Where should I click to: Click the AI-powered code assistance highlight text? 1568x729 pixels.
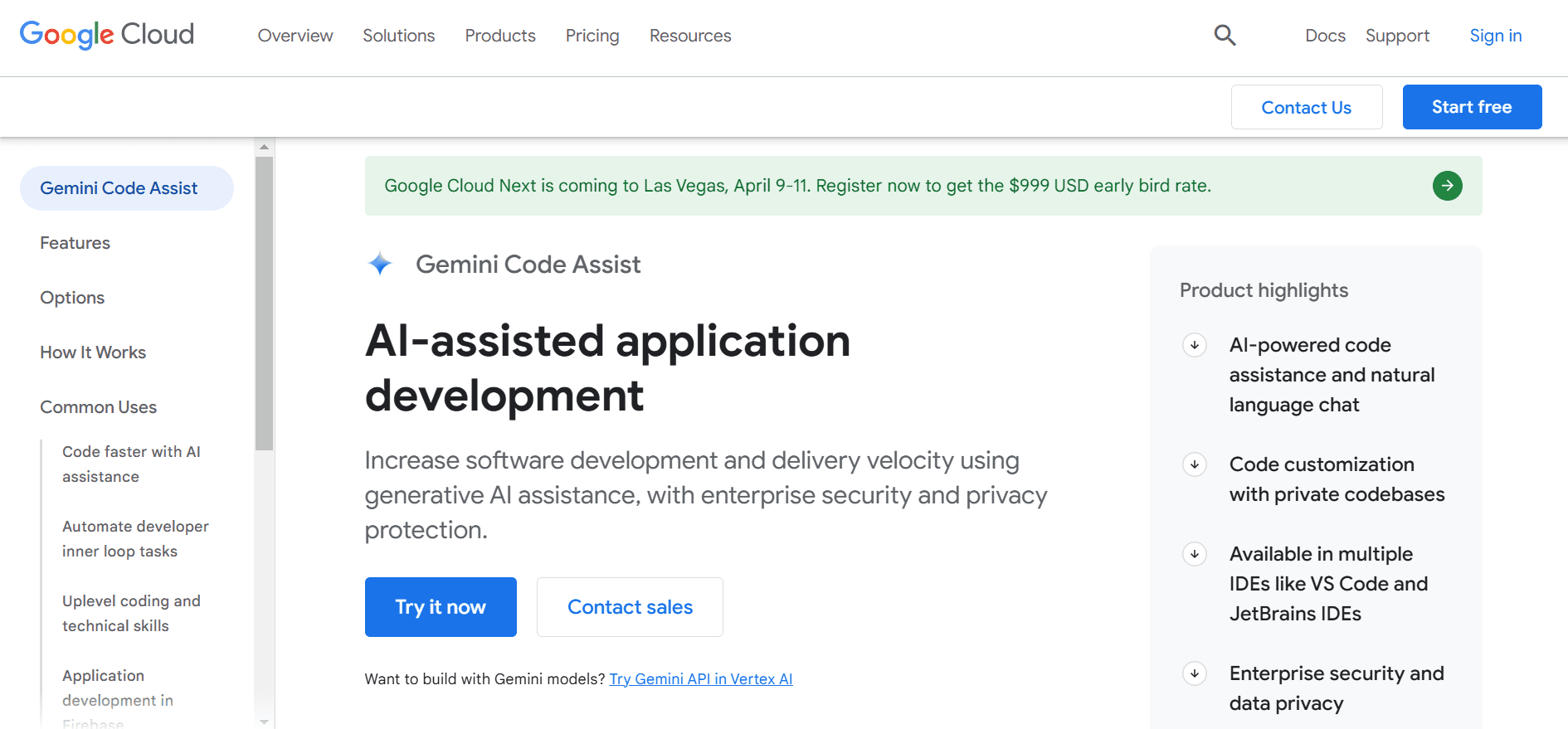(x=1332, y=375)
